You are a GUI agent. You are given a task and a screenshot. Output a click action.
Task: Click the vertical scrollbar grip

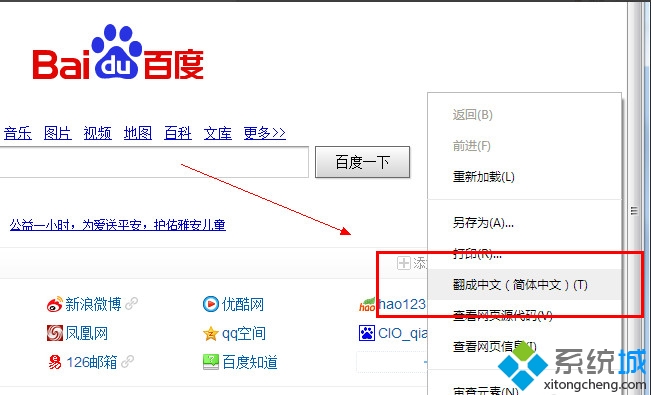tap(634, 211)
